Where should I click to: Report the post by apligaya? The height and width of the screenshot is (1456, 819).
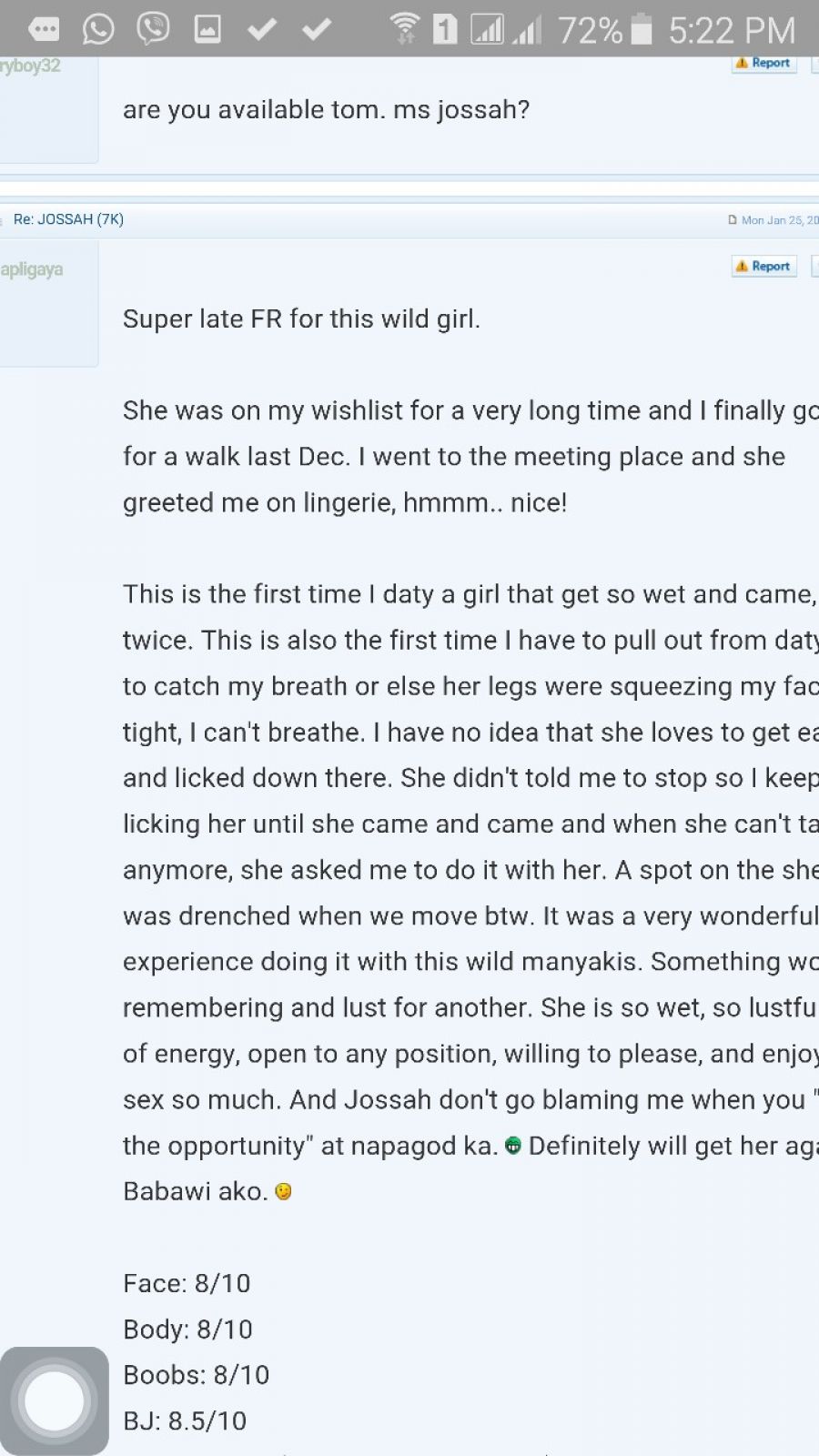(x=763, y=266)
